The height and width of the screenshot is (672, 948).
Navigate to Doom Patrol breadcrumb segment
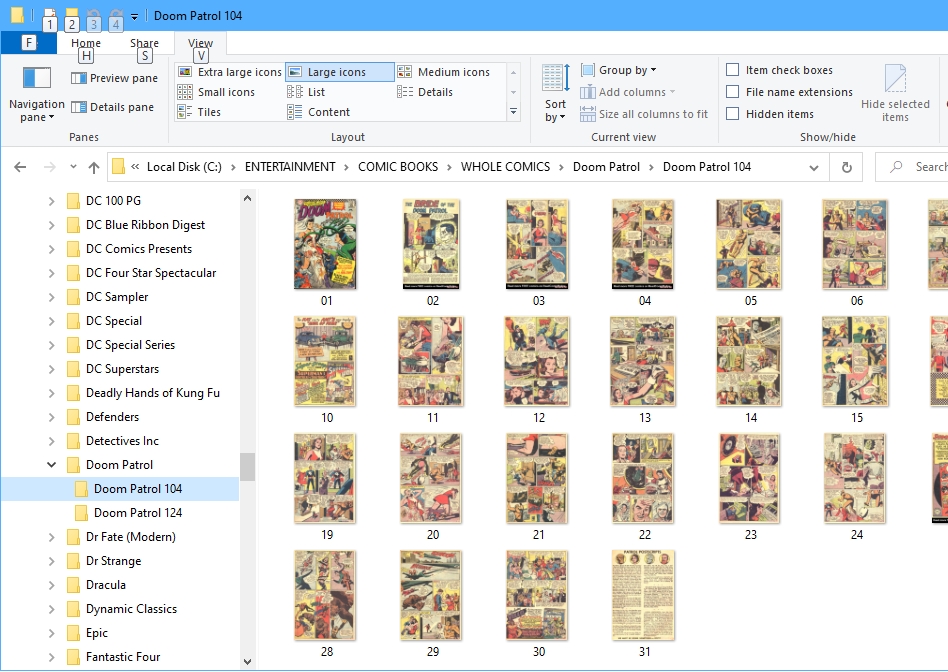pyautogui.click(x=606, y=167)
